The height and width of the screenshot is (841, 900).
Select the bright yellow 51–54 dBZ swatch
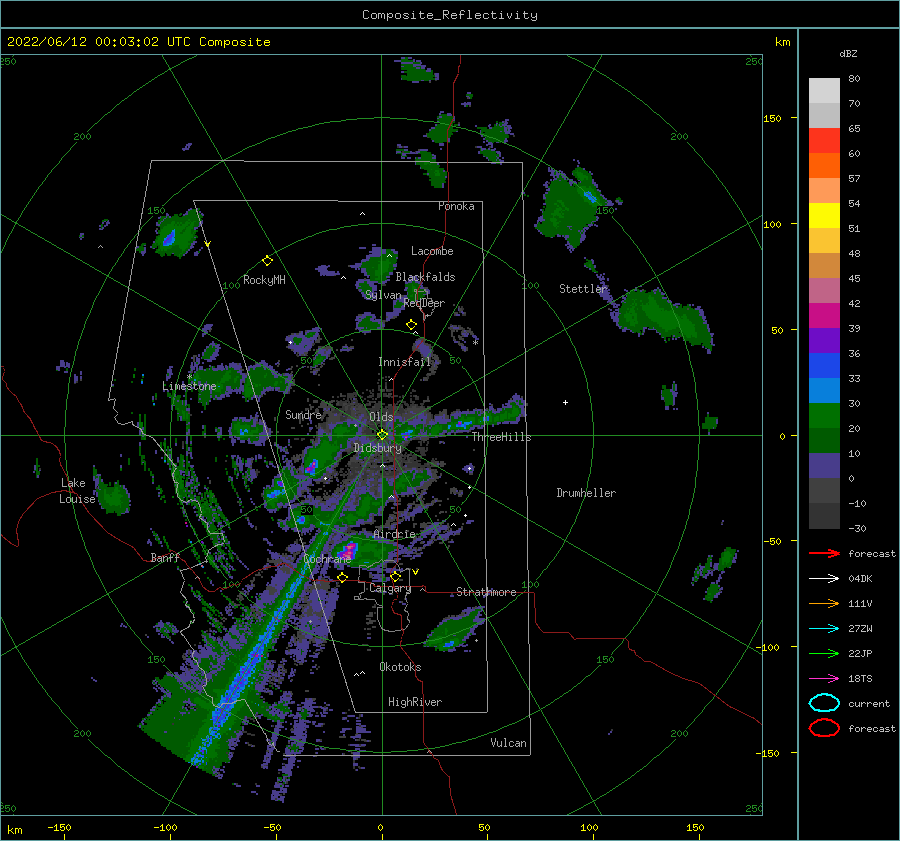[824, 215]
